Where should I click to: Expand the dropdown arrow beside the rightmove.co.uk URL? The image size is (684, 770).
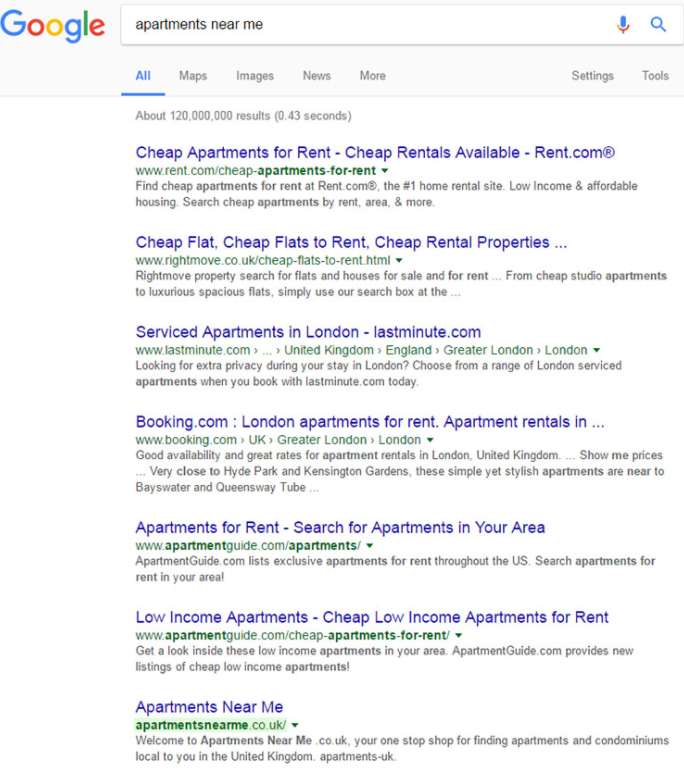[399, 260]
